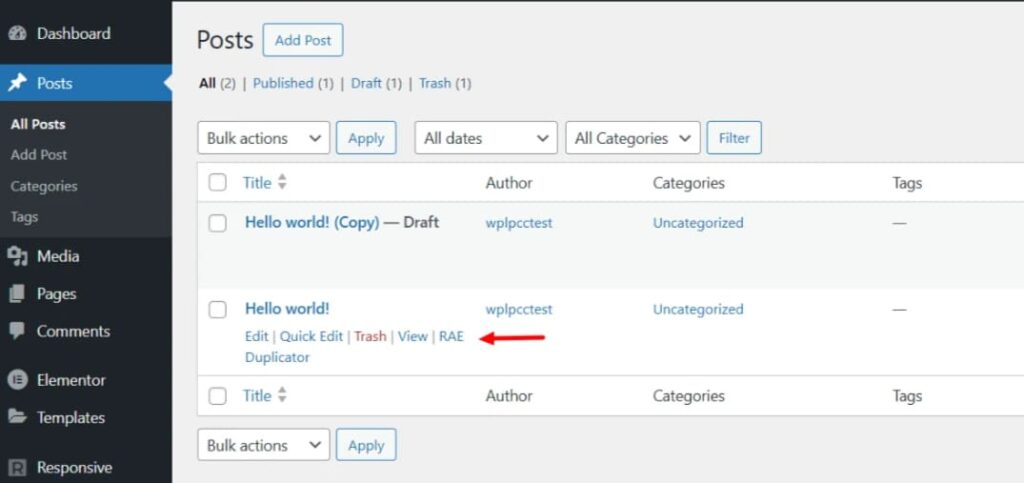1024x483 pixels.
Task: Tick the checkbox for Hello world! (Copy)
Action: coord(217,223)
